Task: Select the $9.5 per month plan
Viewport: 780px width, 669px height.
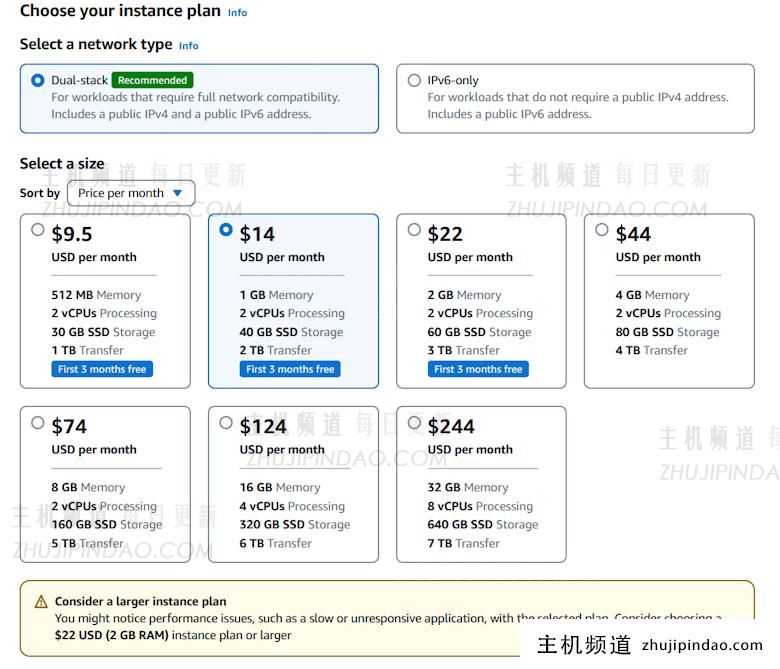Action: pyautogui.click(x=38, y=230)
